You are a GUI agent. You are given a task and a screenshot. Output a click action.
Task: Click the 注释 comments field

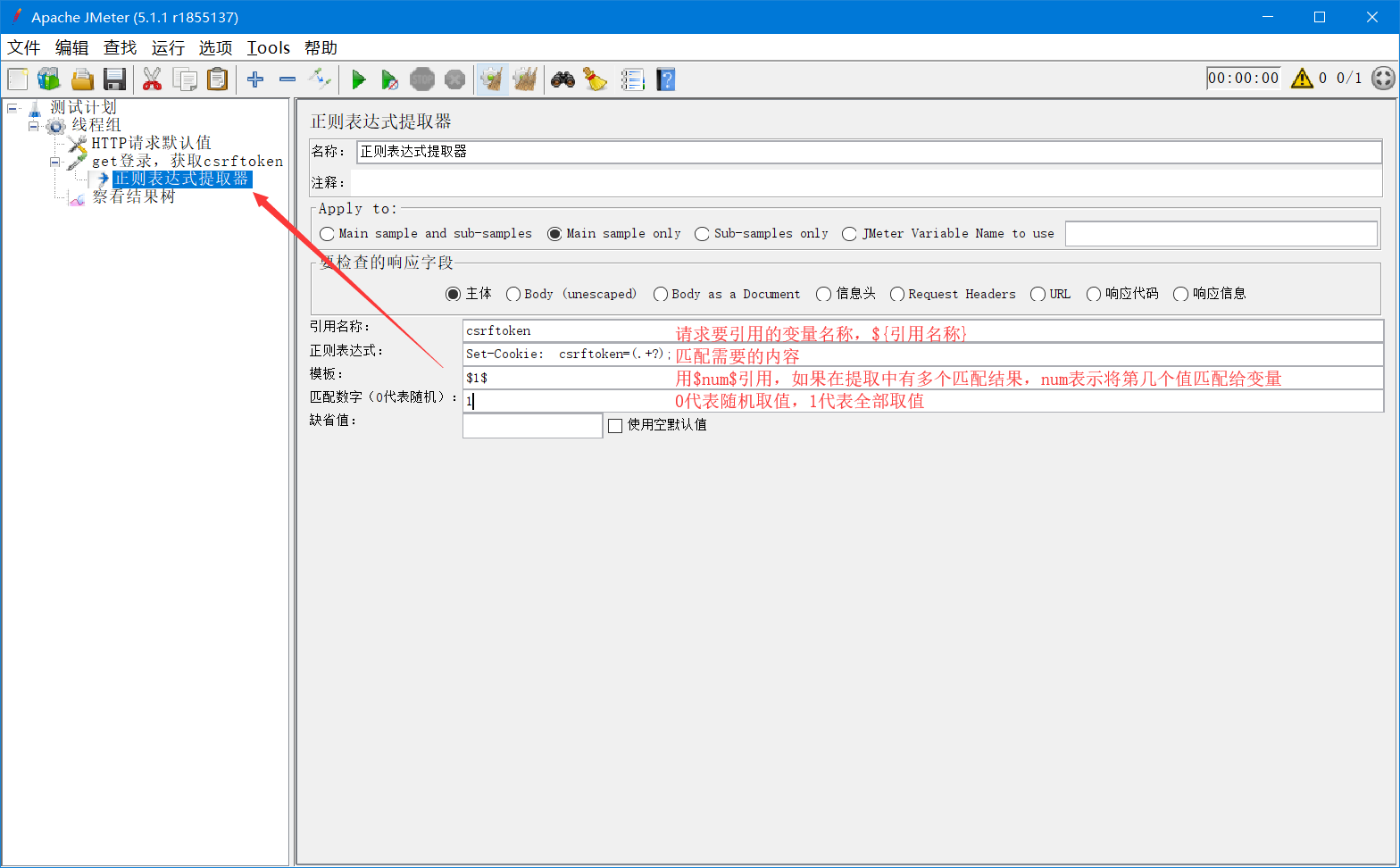click(866, 182)
